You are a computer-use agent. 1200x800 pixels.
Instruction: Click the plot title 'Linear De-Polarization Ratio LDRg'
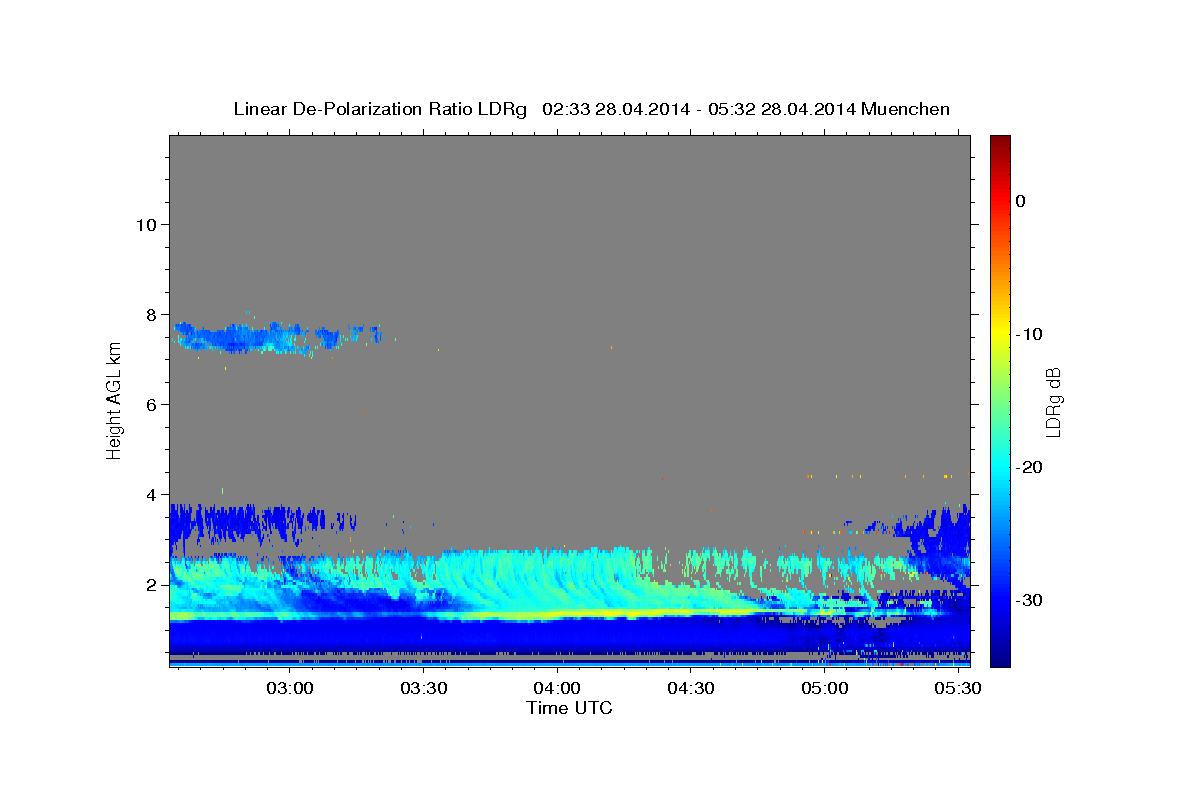380,109
